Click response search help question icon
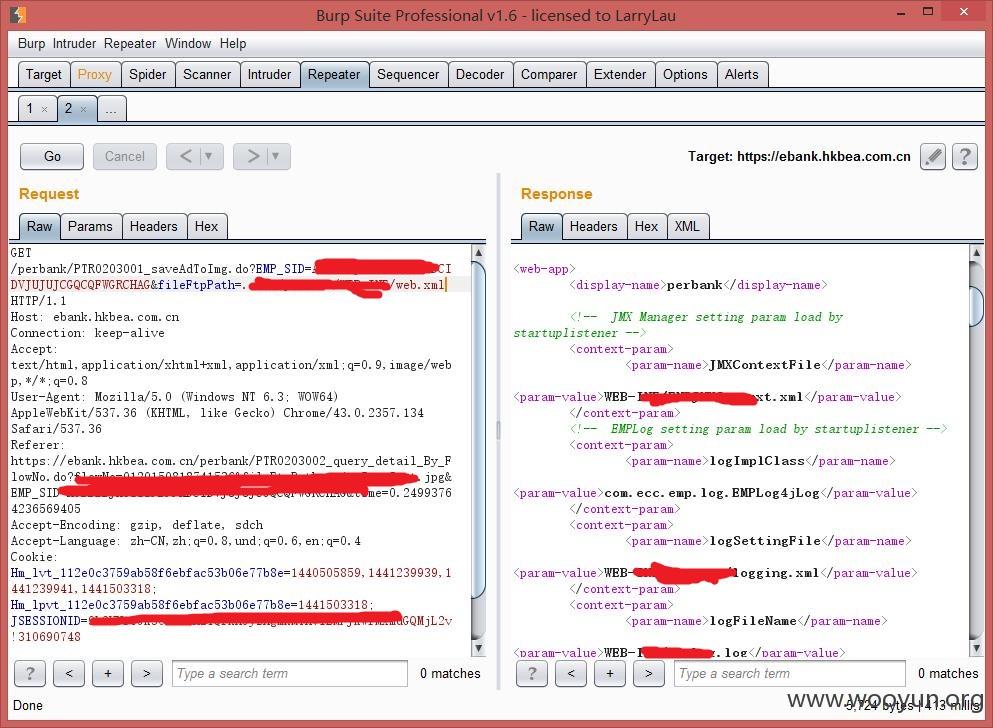The width and height of the screenshot is (993, 728). click(532, 674)
